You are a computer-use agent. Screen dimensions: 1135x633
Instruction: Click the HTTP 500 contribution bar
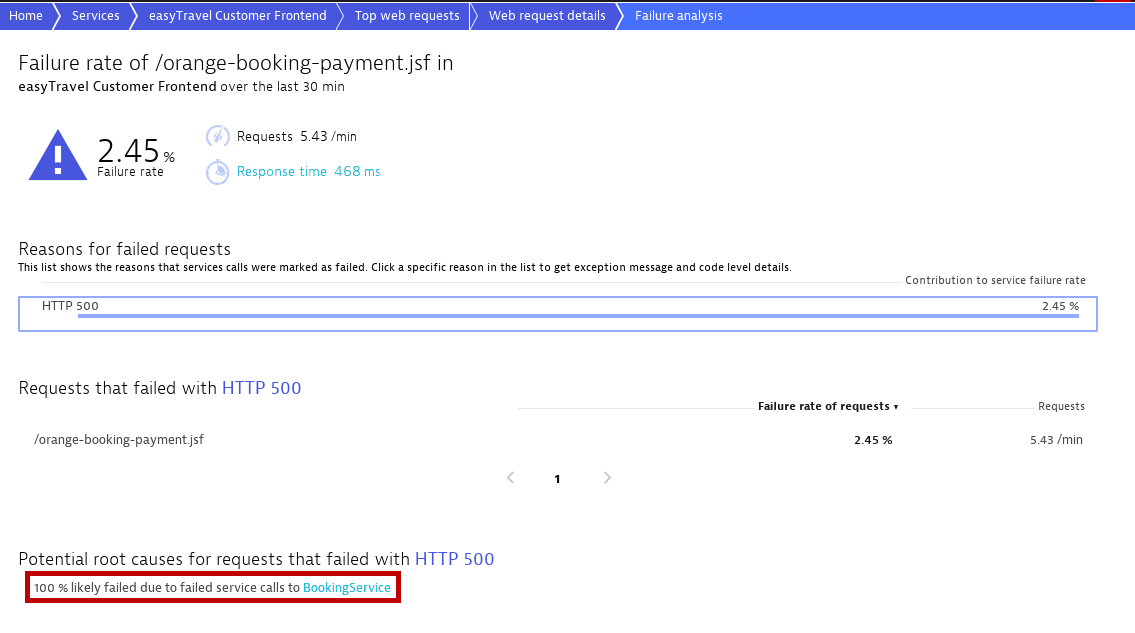tap(578, 316)
